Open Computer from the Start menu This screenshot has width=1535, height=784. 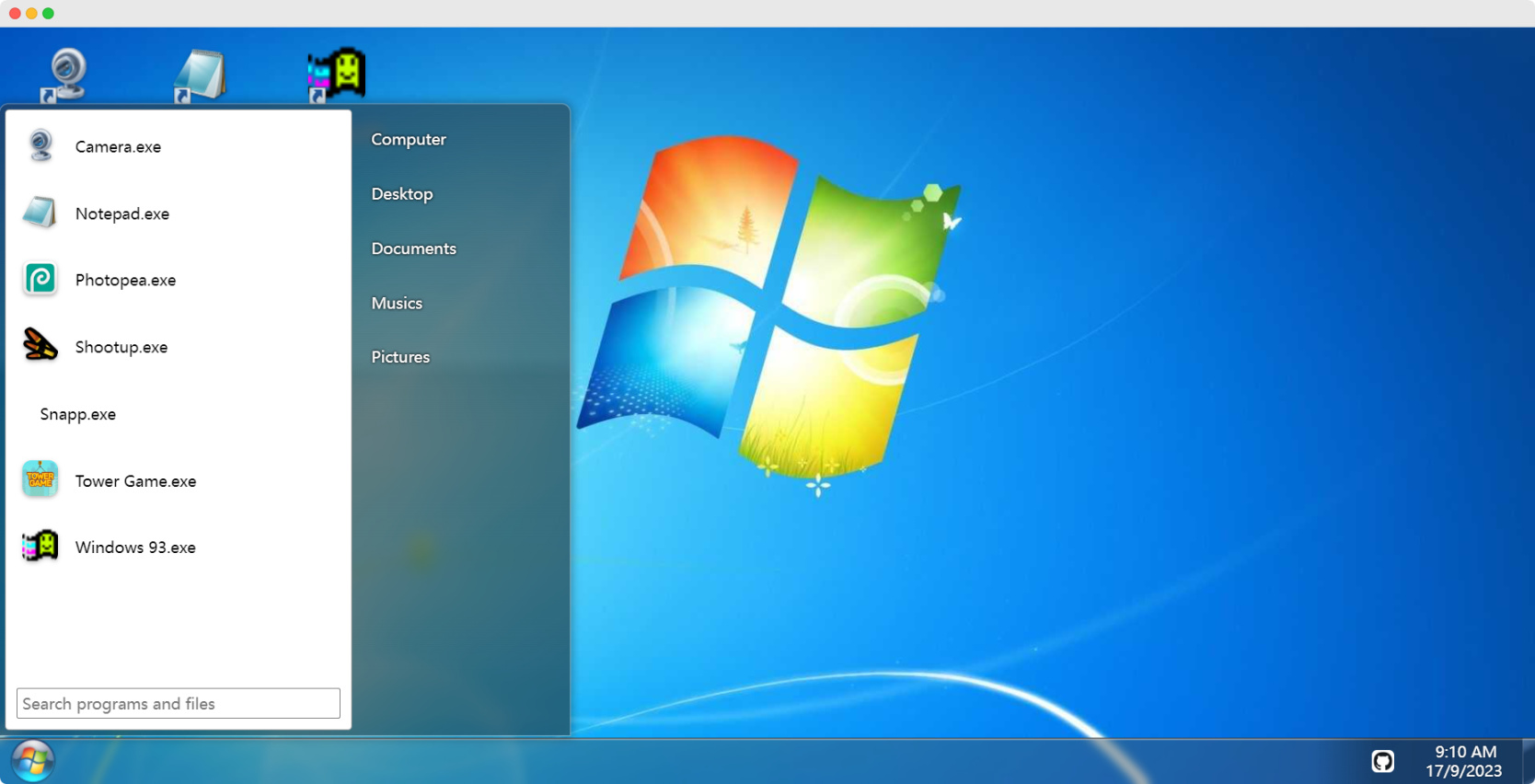pyautogui.click(x=409, y=140)
